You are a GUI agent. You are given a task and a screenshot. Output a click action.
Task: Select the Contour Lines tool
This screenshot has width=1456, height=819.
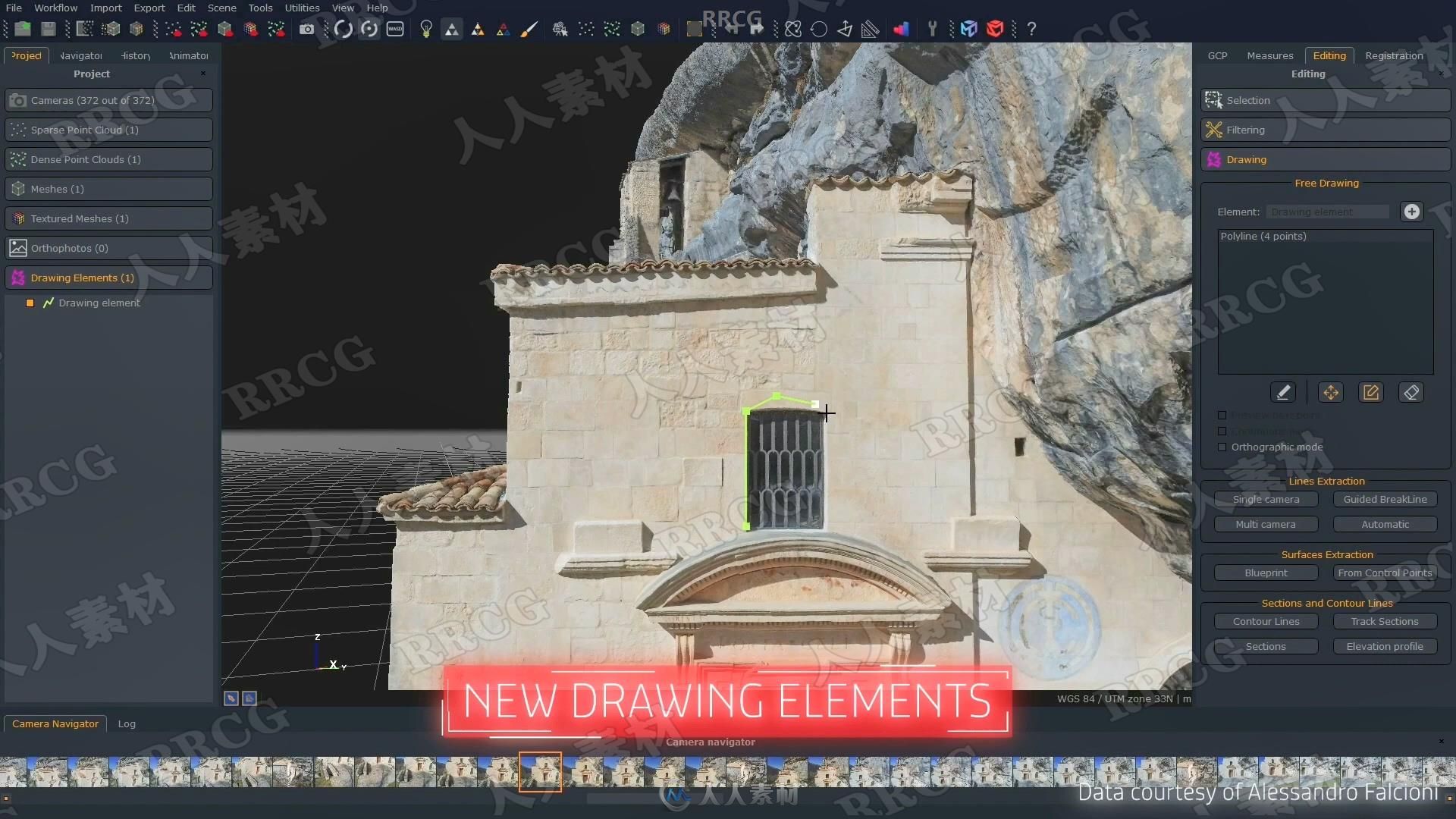click(x=1265, y=620)
